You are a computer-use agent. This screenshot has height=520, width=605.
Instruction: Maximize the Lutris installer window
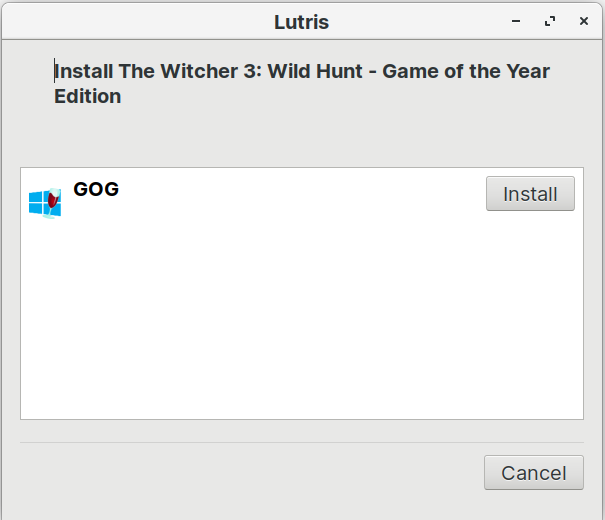pos(549,21)
